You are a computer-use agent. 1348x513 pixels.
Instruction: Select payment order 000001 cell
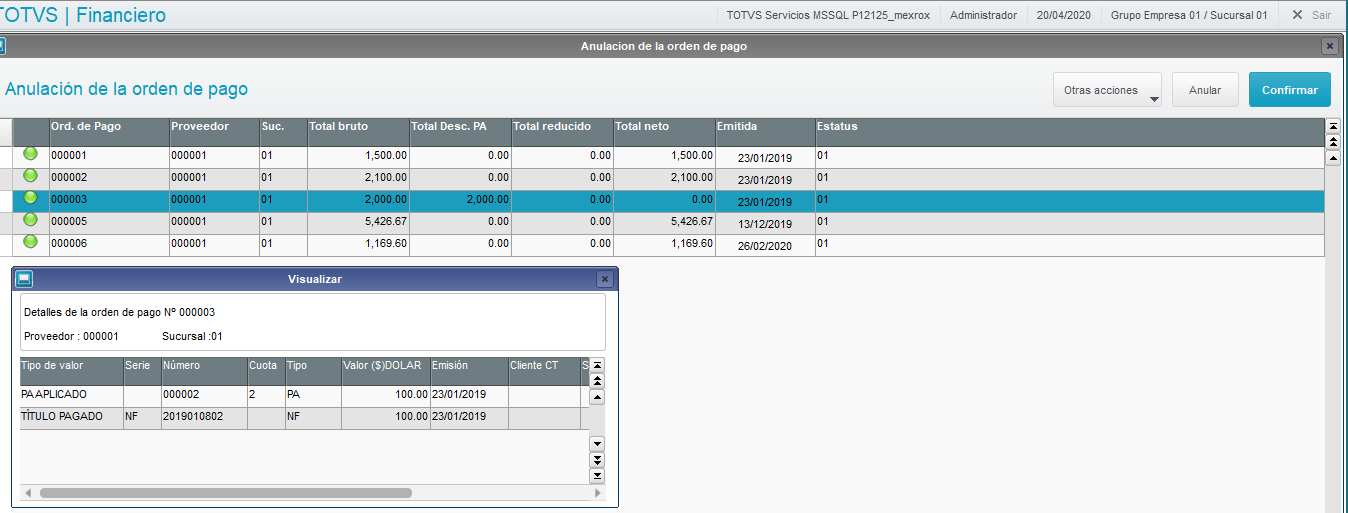pos(108,157)
